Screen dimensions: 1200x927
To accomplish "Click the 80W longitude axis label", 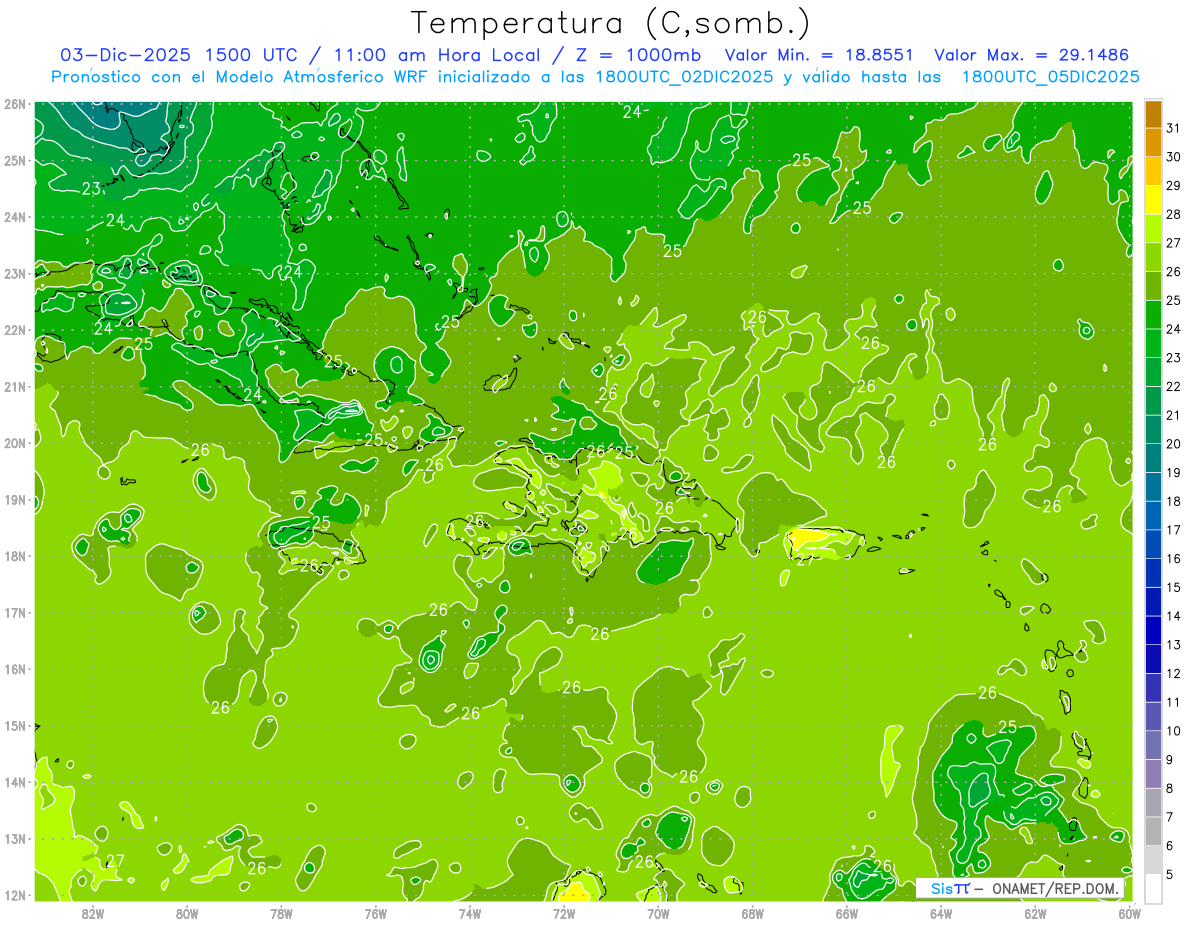I will click(x=187, y=913).
